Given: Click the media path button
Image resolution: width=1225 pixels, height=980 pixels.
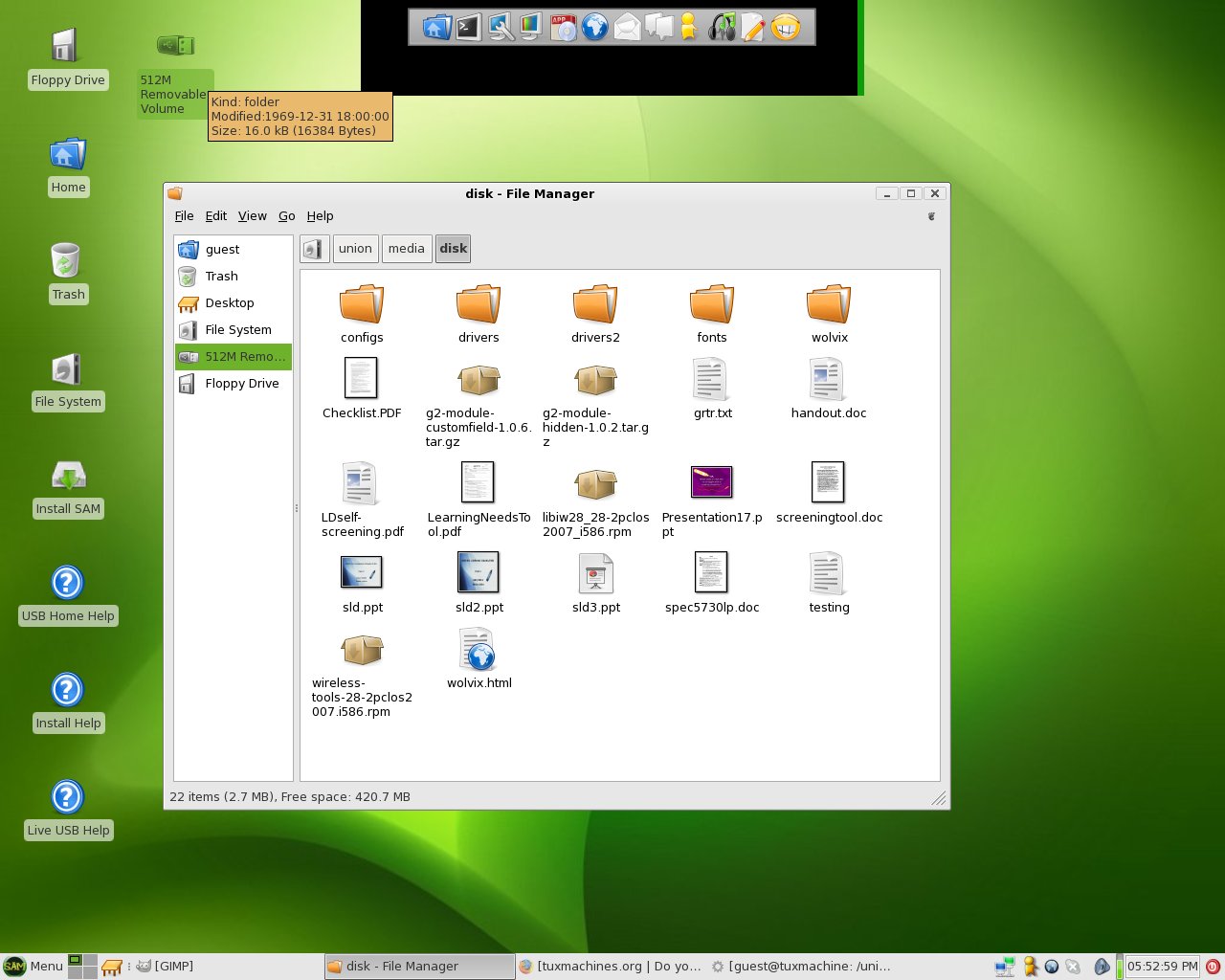Looking at the screenshot, I should click(x=407, y=249).
